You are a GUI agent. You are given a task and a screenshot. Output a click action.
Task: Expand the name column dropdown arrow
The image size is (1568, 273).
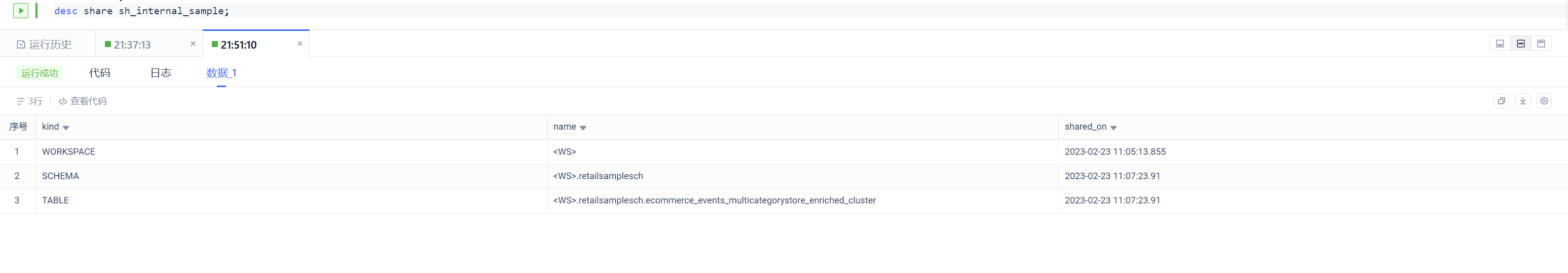(x=583, y=128)
